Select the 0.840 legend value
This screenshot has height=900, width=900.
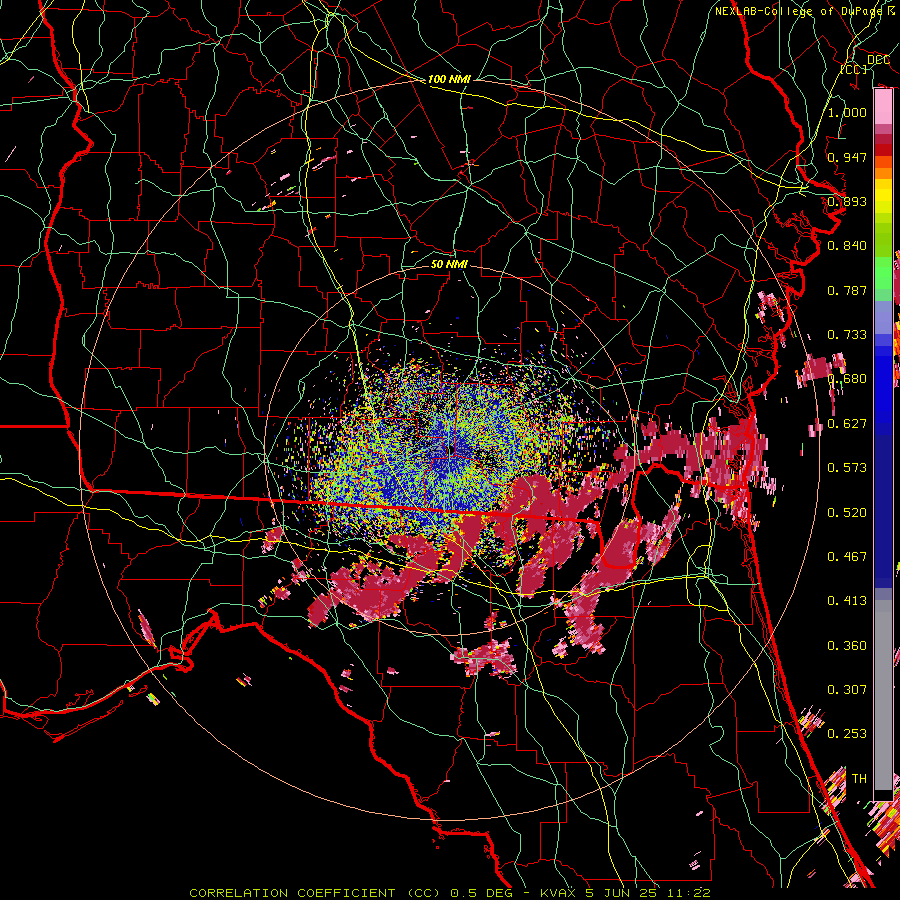(847, 246)
